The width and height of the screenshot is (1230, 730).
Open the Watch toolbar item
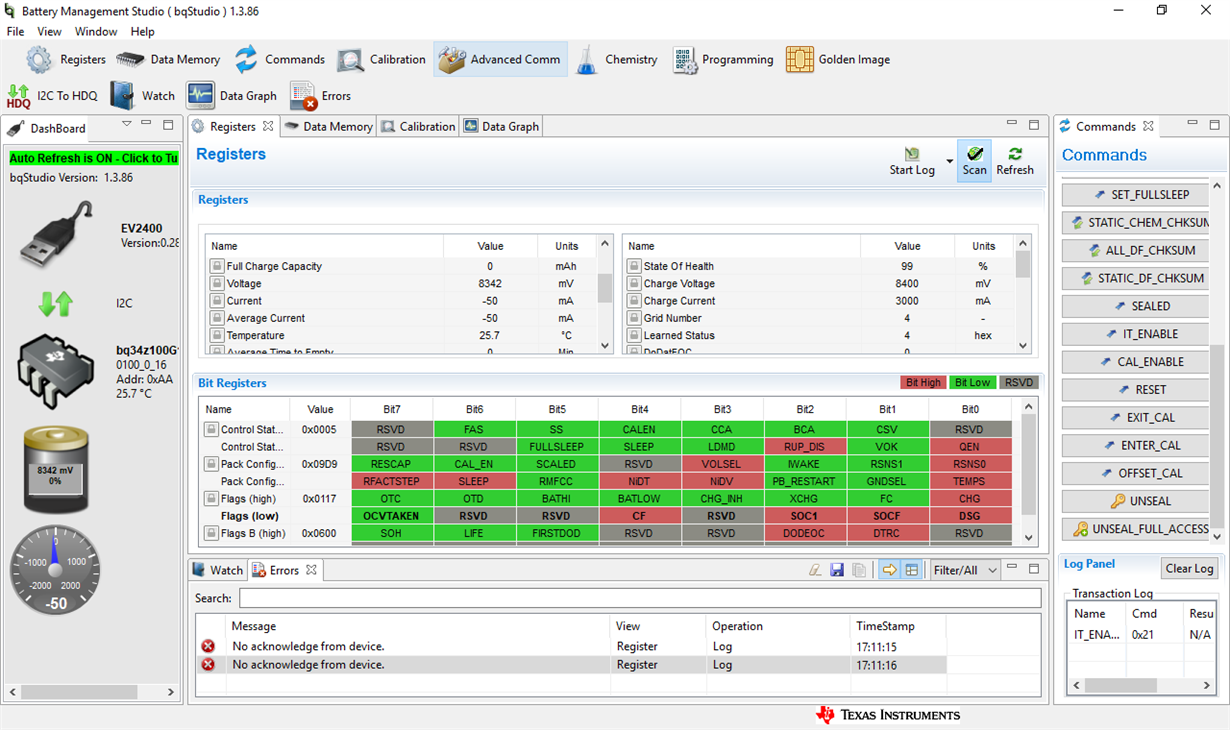click(x=142, y=96)
